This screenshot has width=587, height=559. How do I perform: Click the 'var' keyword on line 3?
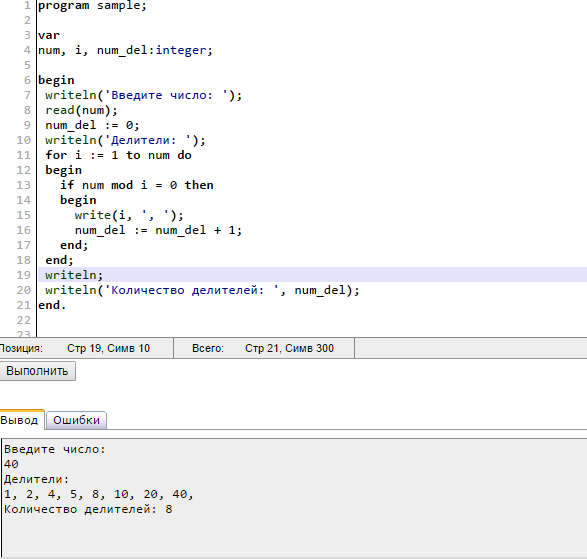49,35
